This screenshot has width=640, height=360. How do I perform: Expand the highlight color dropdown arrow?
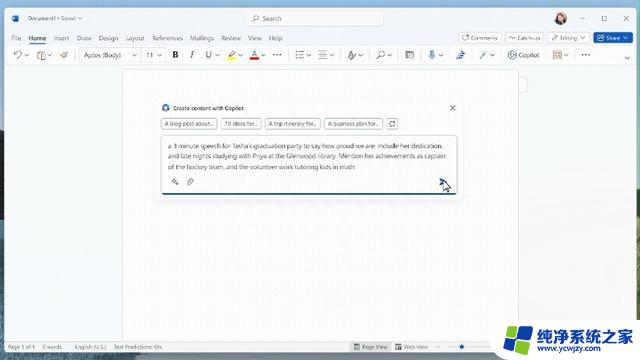[240, 55]
